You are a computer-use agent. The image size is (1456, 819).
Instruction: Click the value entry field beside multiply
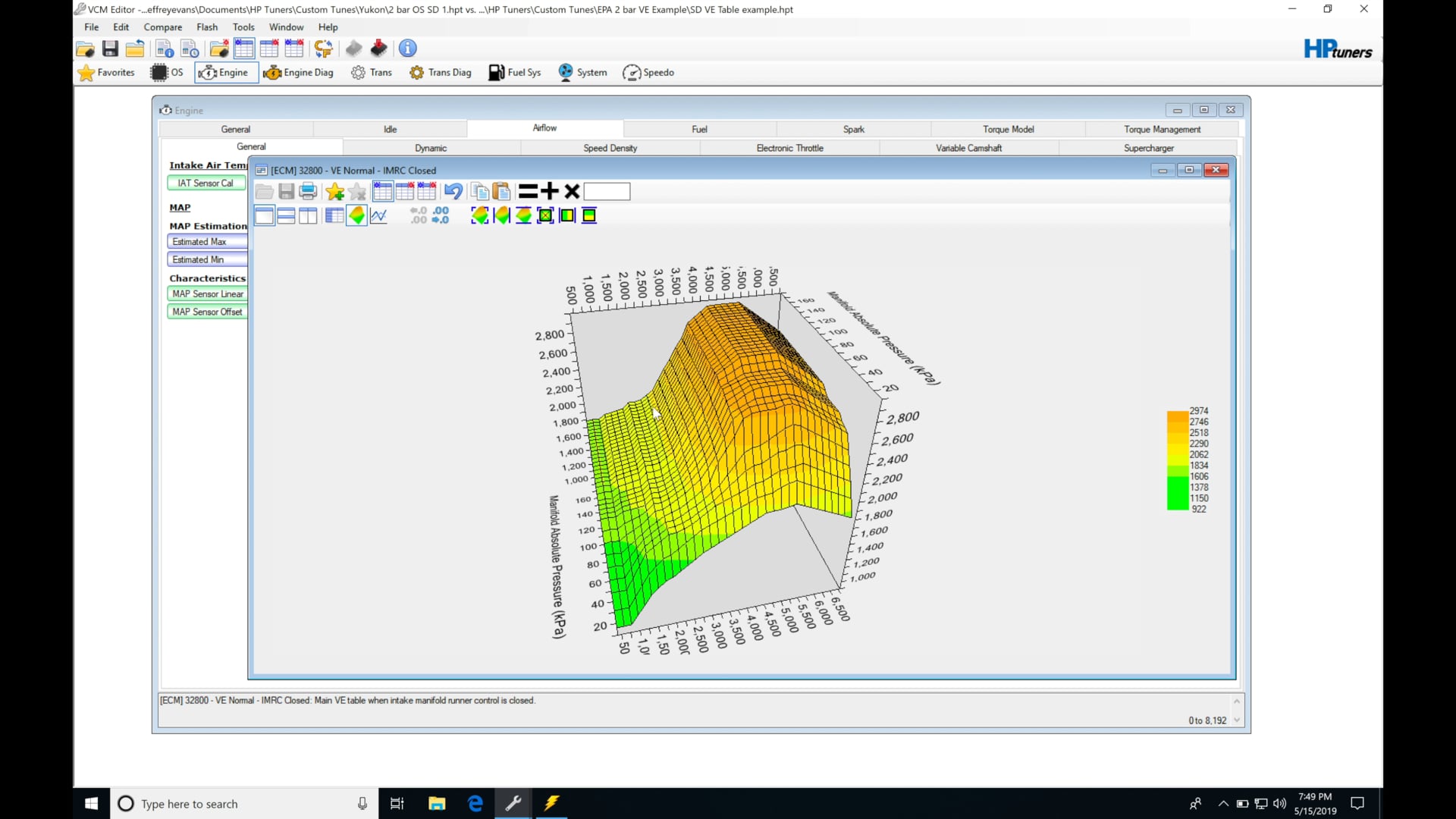[607, 192]
